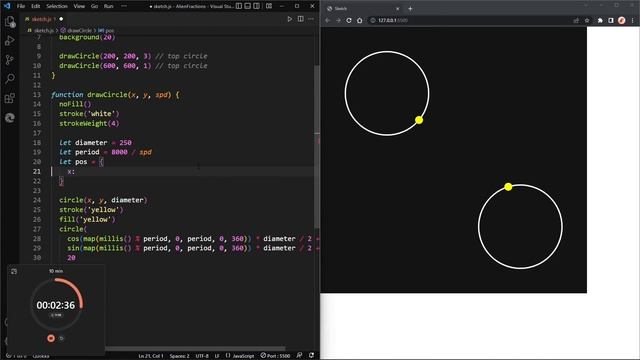Open the Extensions view
The height and width of the screenshot is (360, 640).
click(x=9, y=98)
